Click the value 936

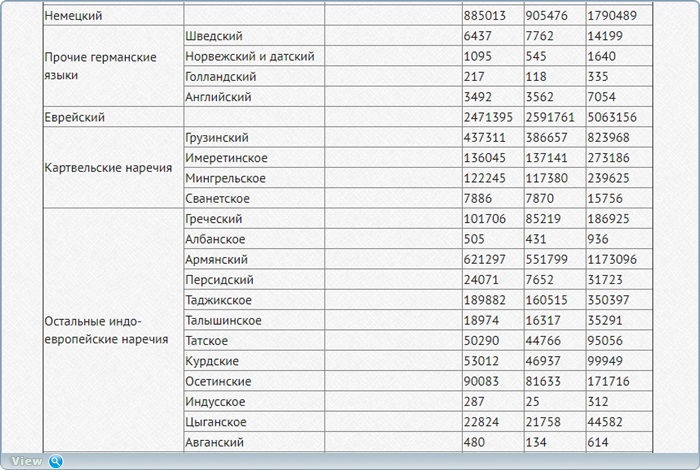pos(598,239)
